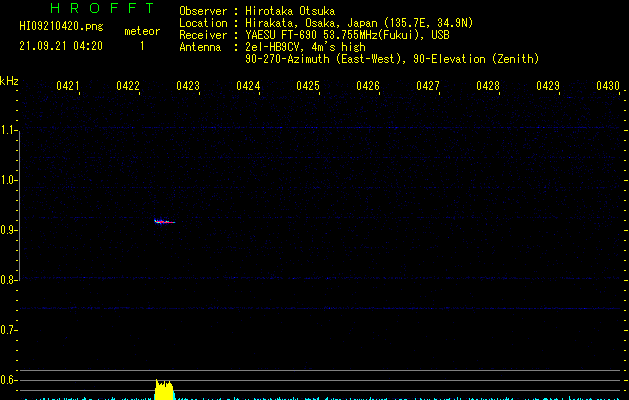This screenshot has width=629, height=400.
Task: Click the Antenna 2el-HB9CV line
Action: 272,47
